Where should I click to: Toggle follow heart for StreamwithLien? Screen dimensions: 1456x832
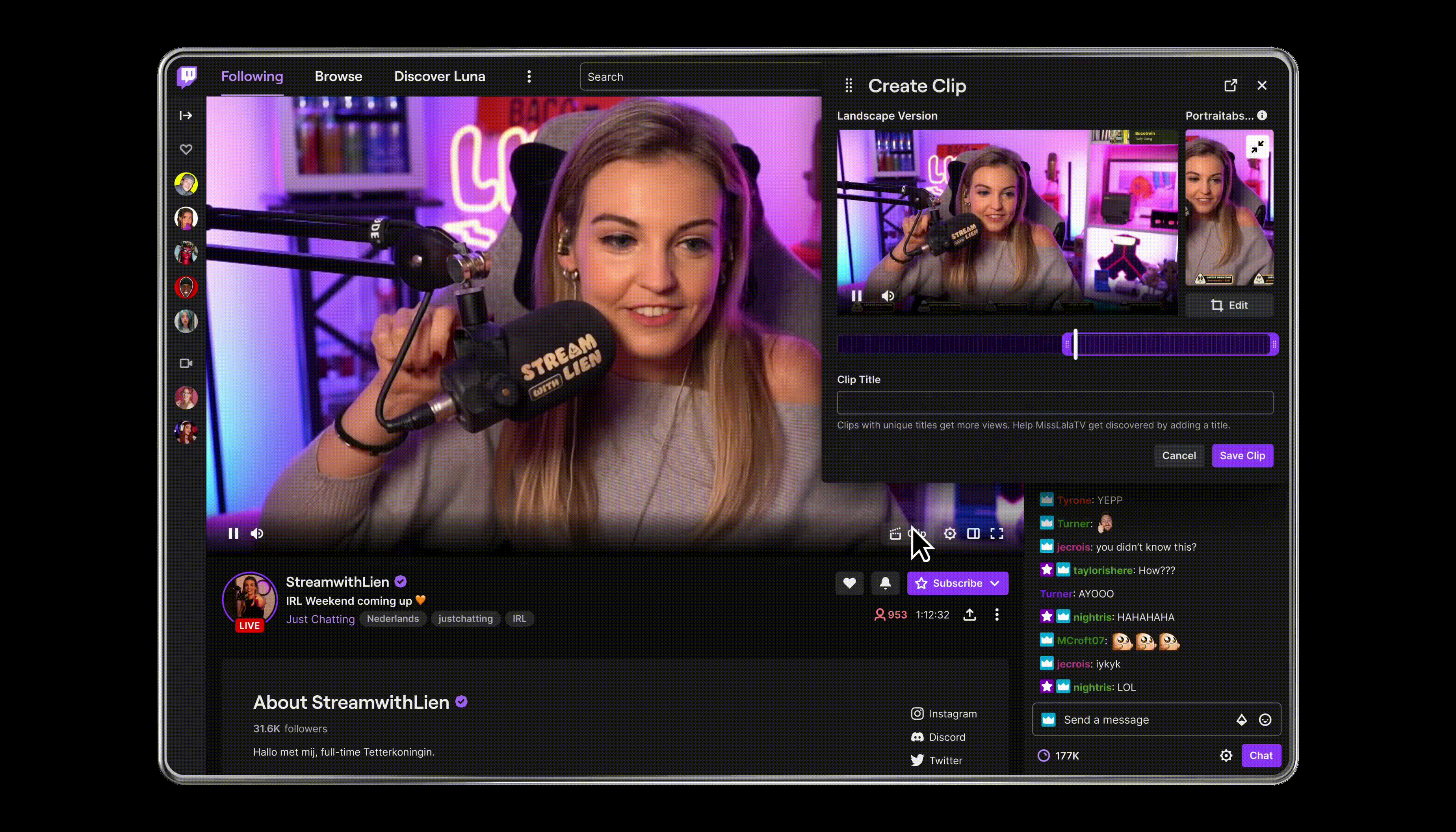point(849,583)
